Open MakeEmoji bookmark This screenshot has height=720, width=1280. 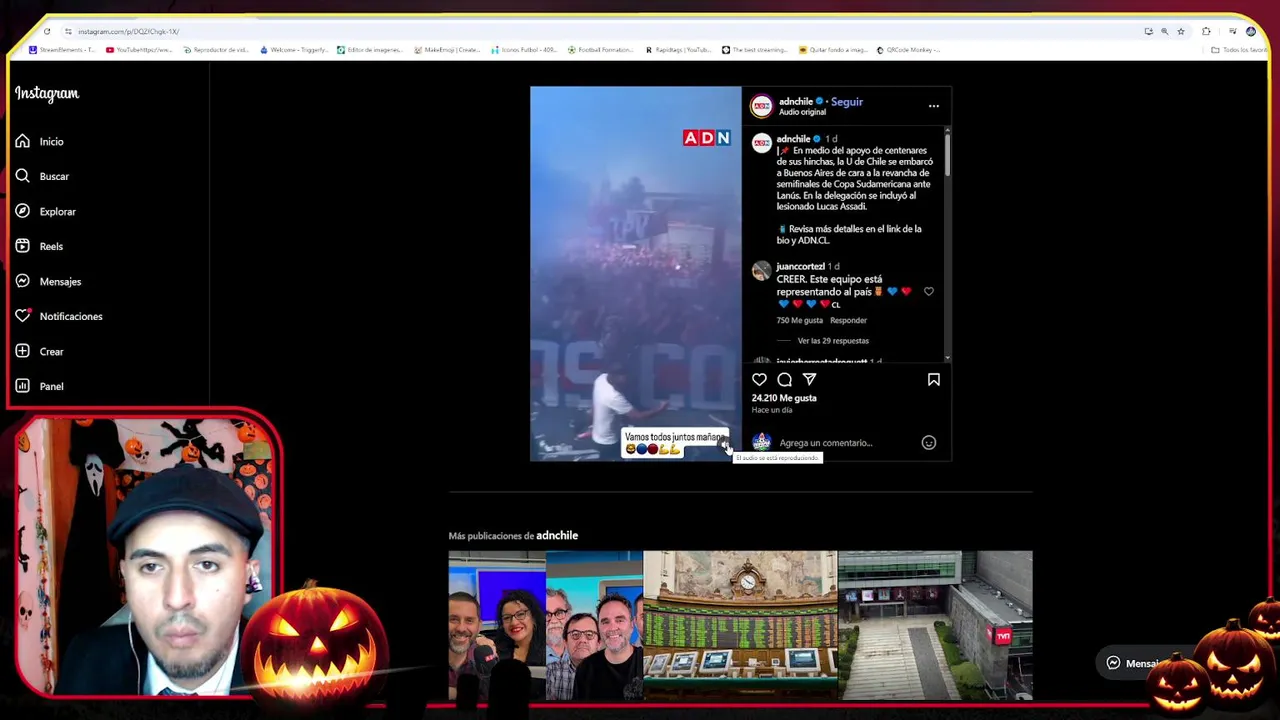tap(447, 50)
